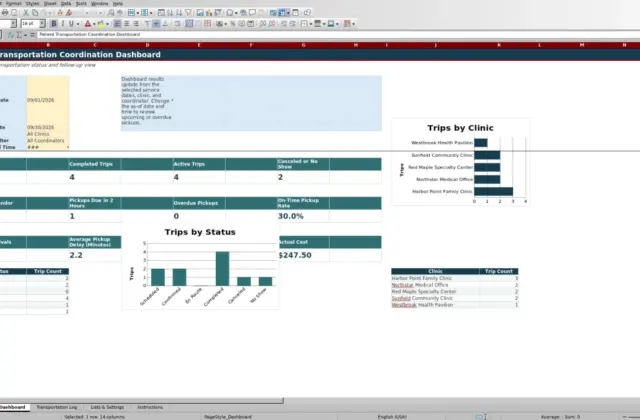Open the font color dropdown arrow
This screenshot has width=640, height=420.
94,24
